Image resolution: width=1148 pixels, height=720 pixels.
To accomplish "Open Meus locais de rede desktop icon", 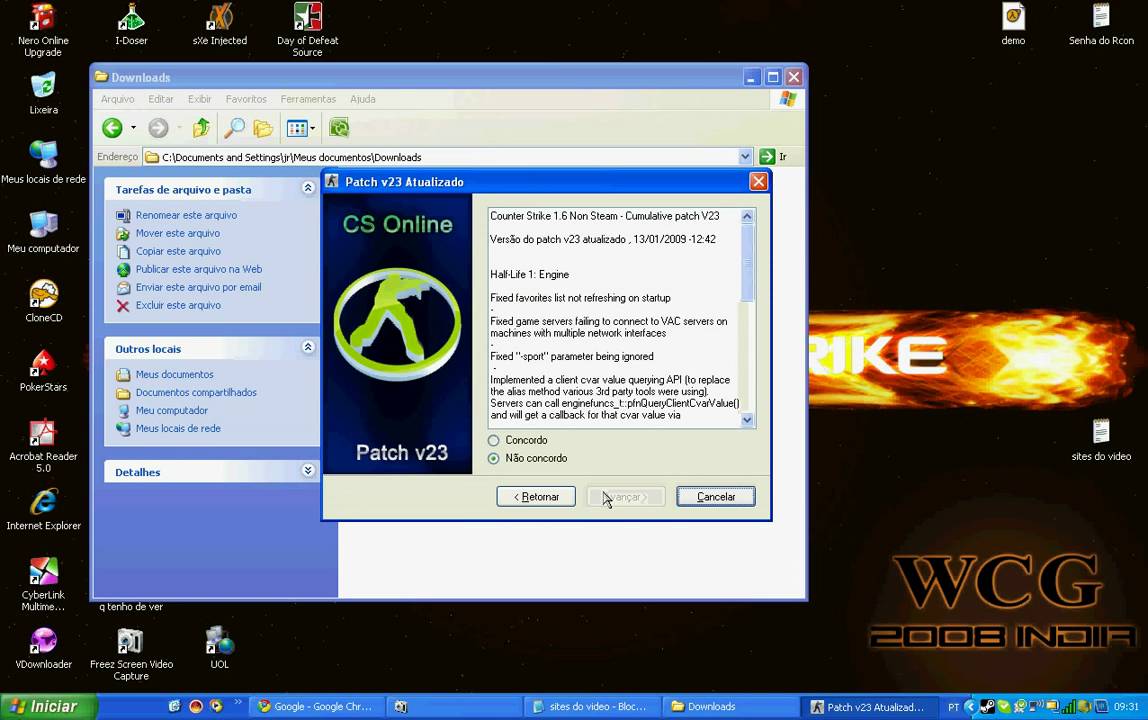I will [43, 162].
